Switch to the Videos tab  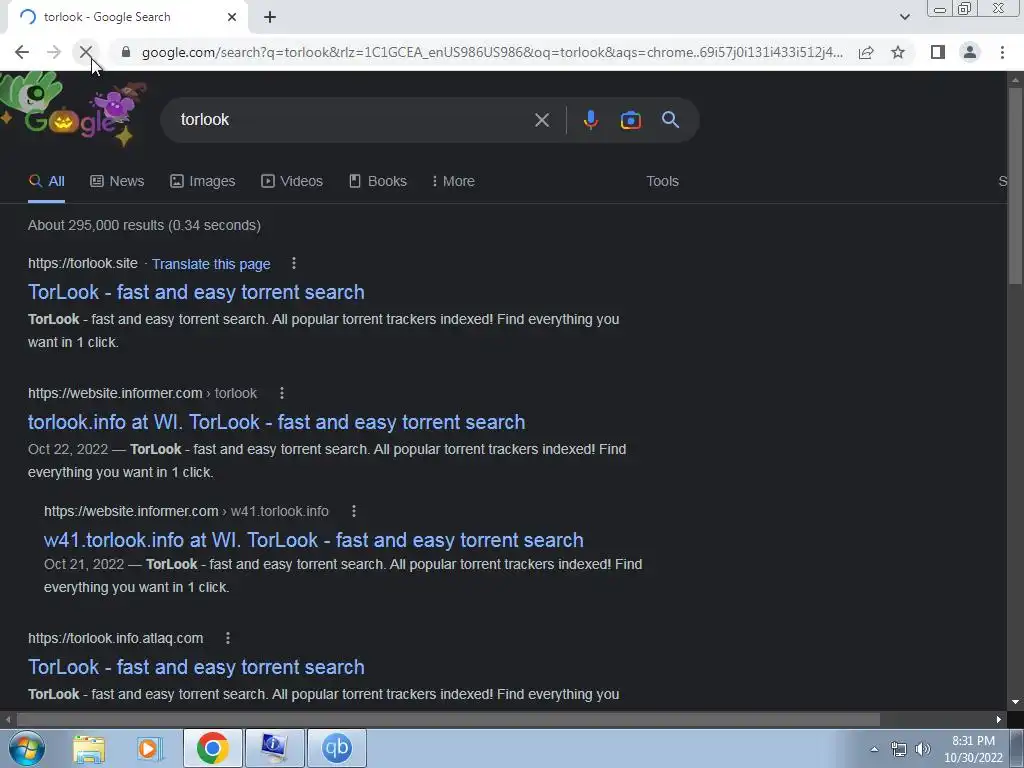pyautogui.click(x=292, y=182)
